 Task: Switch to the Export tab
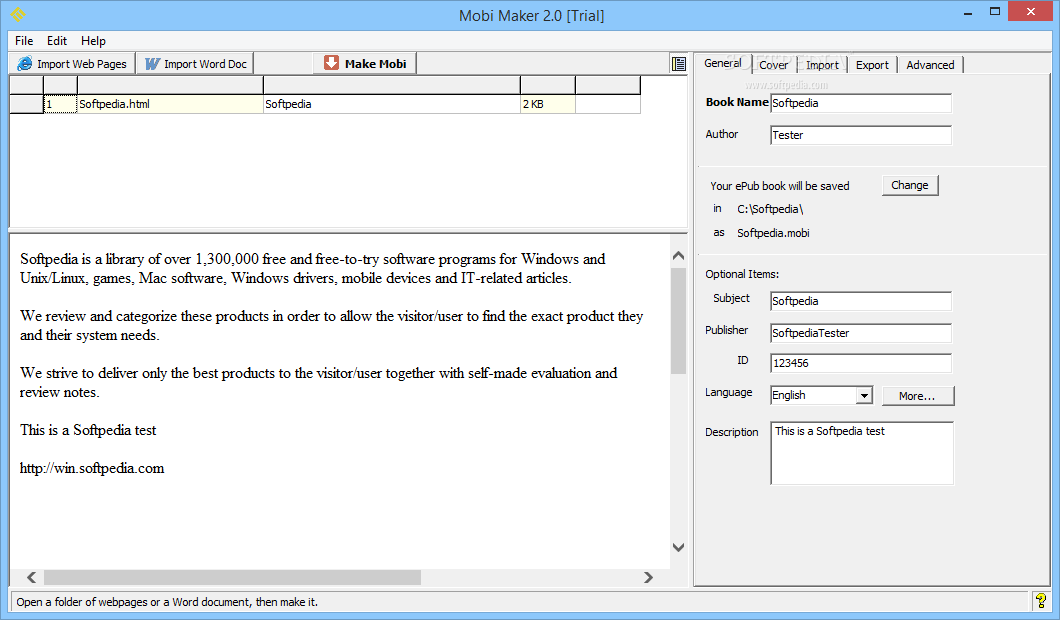pyautogui.click(x=872, y=65)
